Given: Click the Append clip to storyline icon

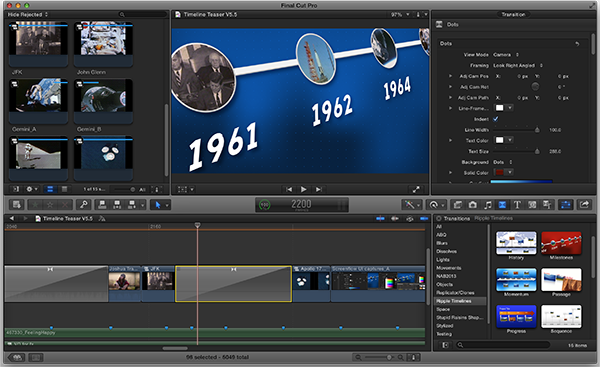Looking at the screenshot, I should [x=132, y=205].
